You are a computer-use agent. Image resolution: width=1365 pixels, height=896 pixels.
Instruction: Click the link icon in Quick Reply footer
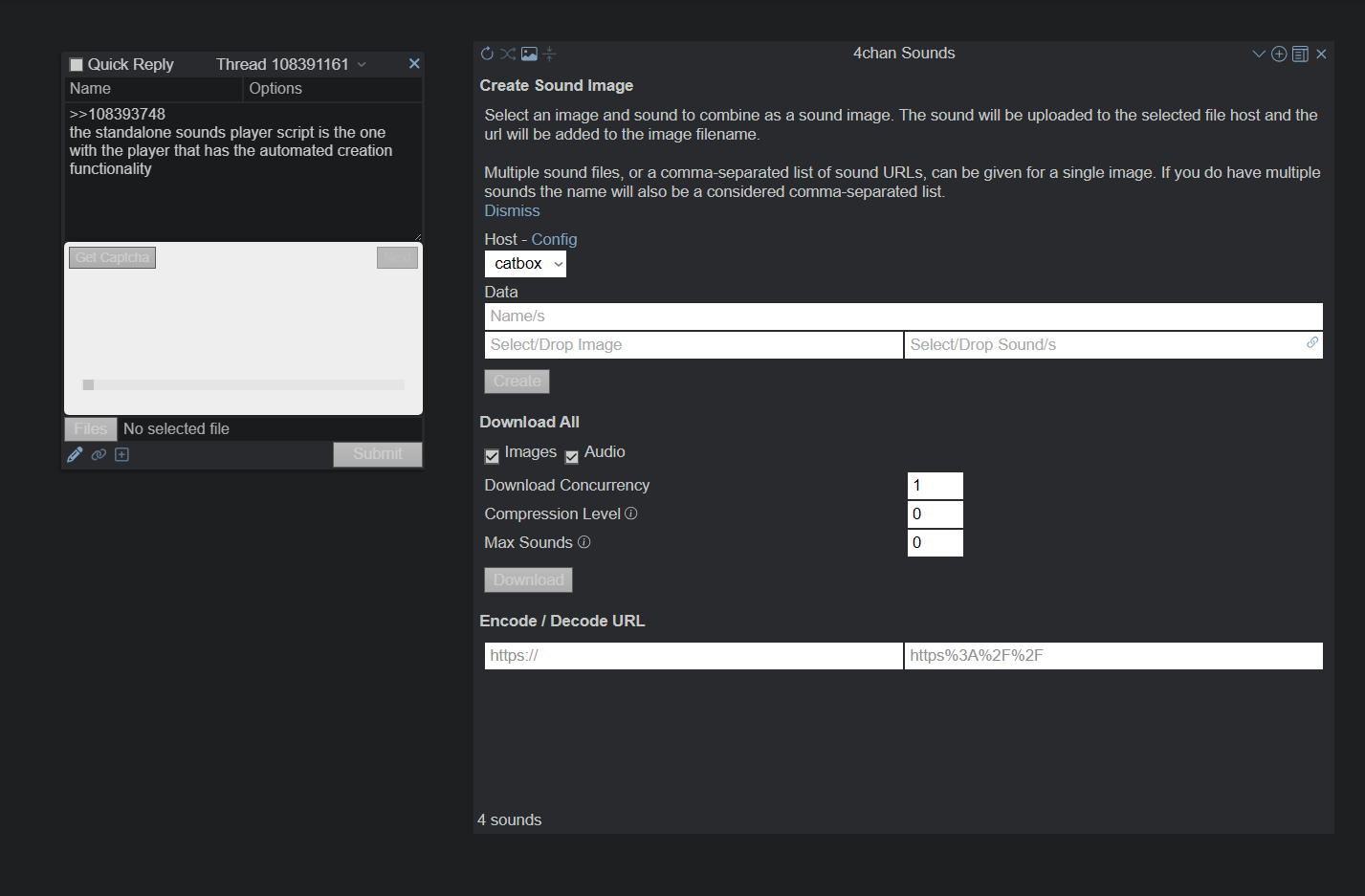(x=99, y=454)
